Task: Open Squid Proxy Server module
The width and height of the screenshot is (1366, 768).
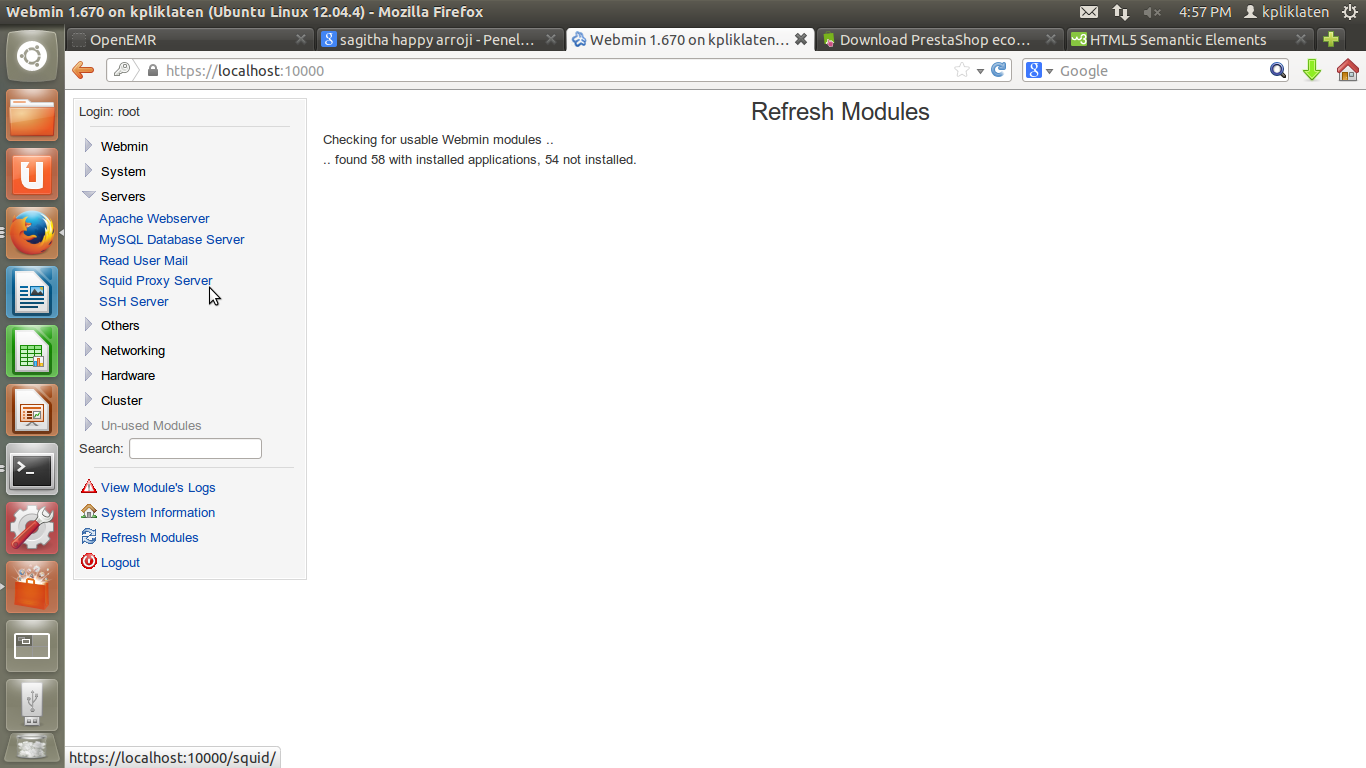Action: click(x=155, y=280)
